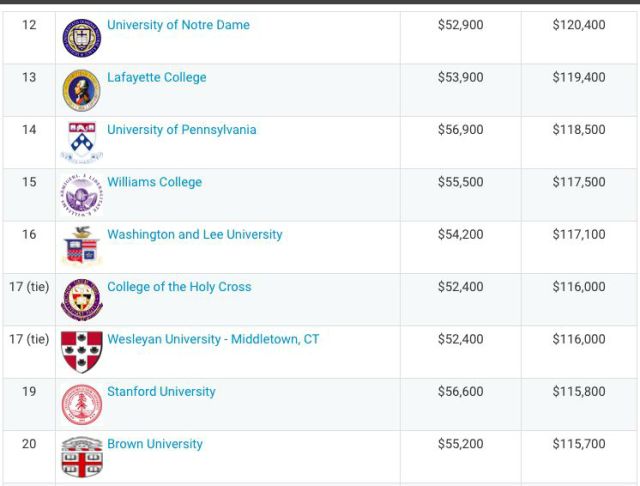Screen dimensions: 640x486
Task: Open the Lafayette College link
Action: pyautogui.click(x=157, y=78)
